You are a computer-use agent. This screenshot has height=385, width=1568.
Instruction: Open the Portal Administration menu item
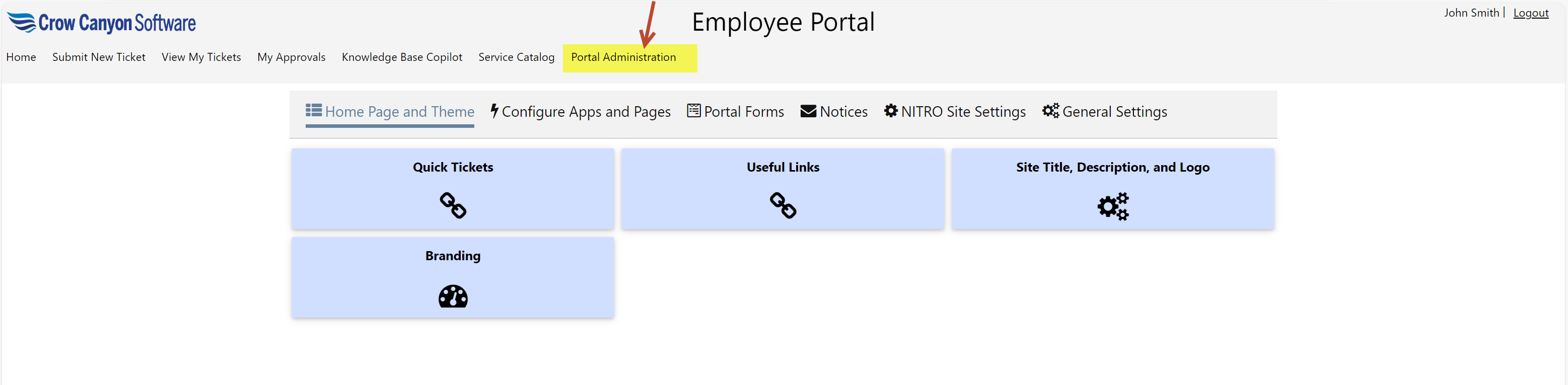coord(623,57)
